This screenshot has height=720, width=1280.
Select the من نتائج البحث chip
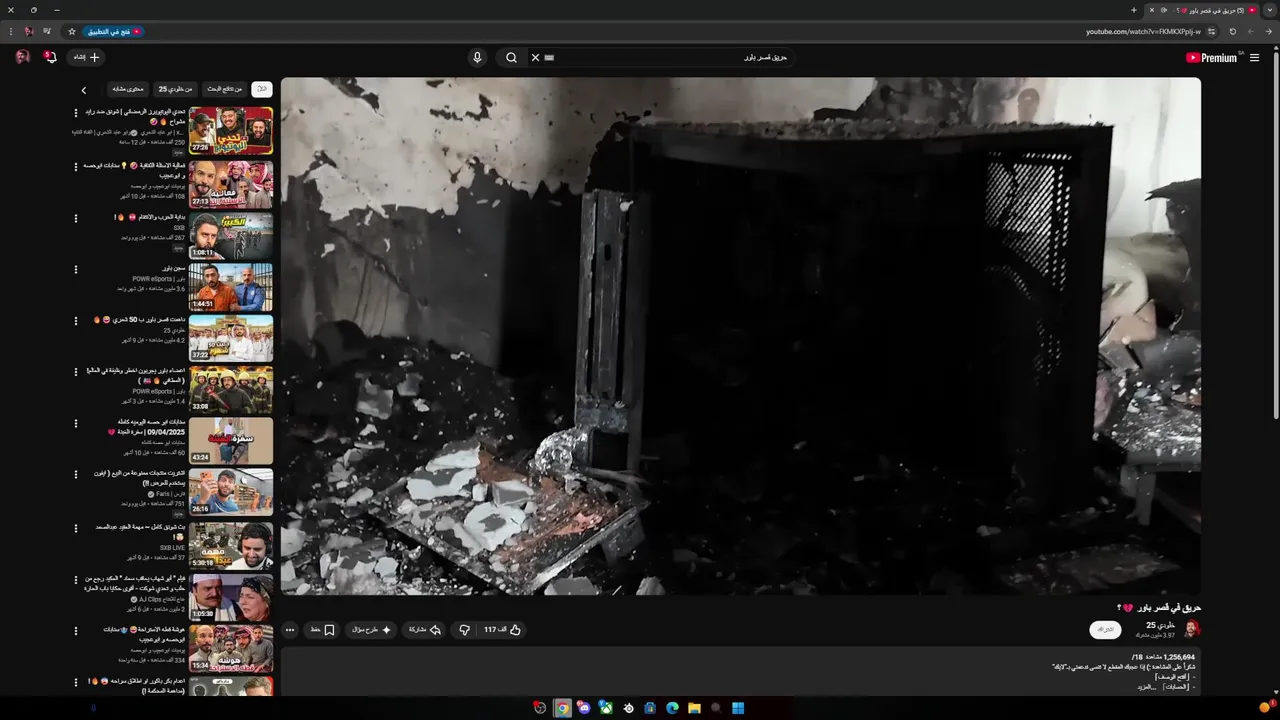coord(224,89)
